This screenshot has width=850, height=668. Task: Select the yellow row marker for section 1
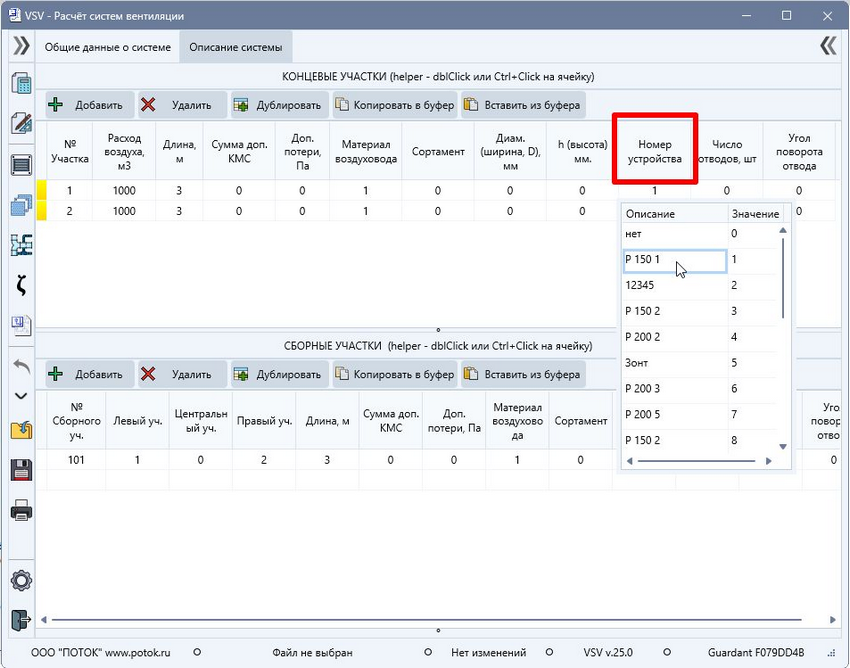(x=41, y=190)
